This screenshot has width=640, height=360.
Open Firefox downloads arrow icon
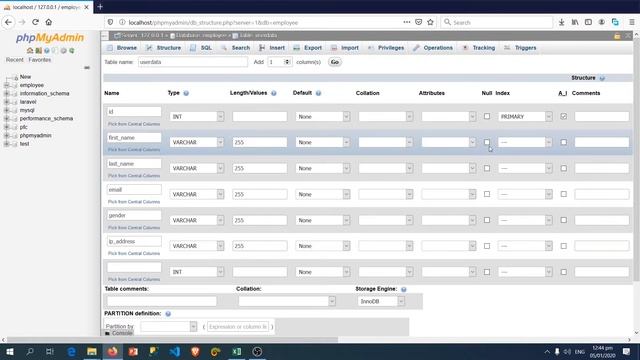(x=562, y=22)
